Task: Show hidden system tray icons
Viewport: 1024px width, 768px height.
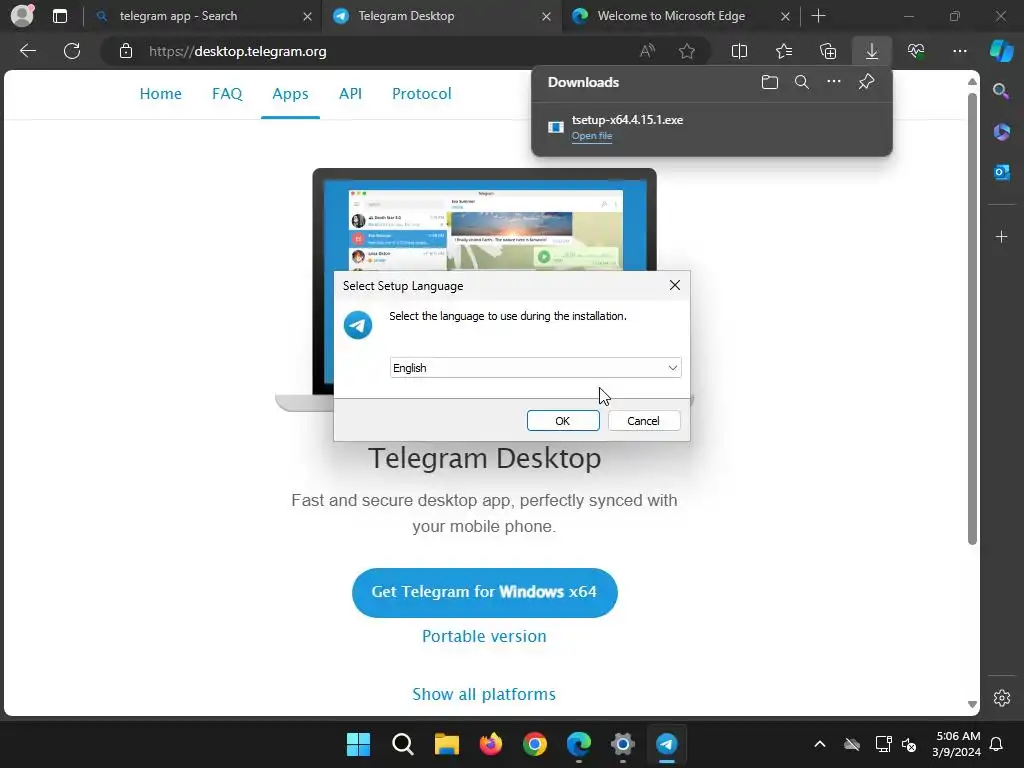Action: pos(820,744)
